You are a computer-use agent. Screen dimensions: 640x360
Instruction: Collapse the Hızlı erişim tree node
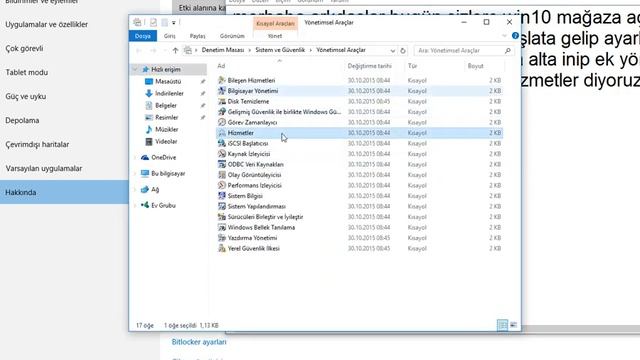click(x=135, y=69)
